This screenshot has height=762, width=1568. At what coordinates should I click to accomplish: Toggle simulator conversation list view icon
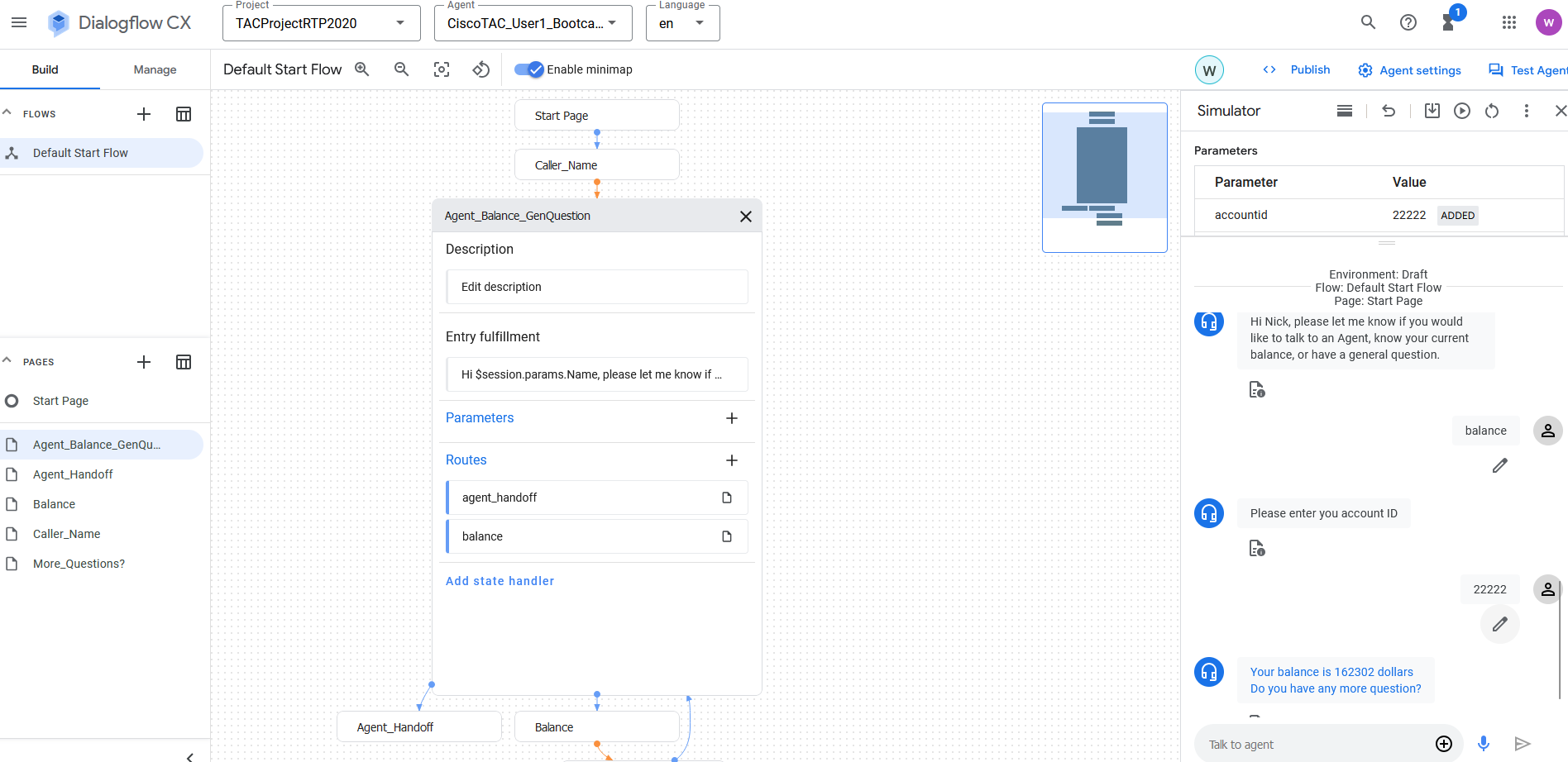click(x=1345, y=111)
